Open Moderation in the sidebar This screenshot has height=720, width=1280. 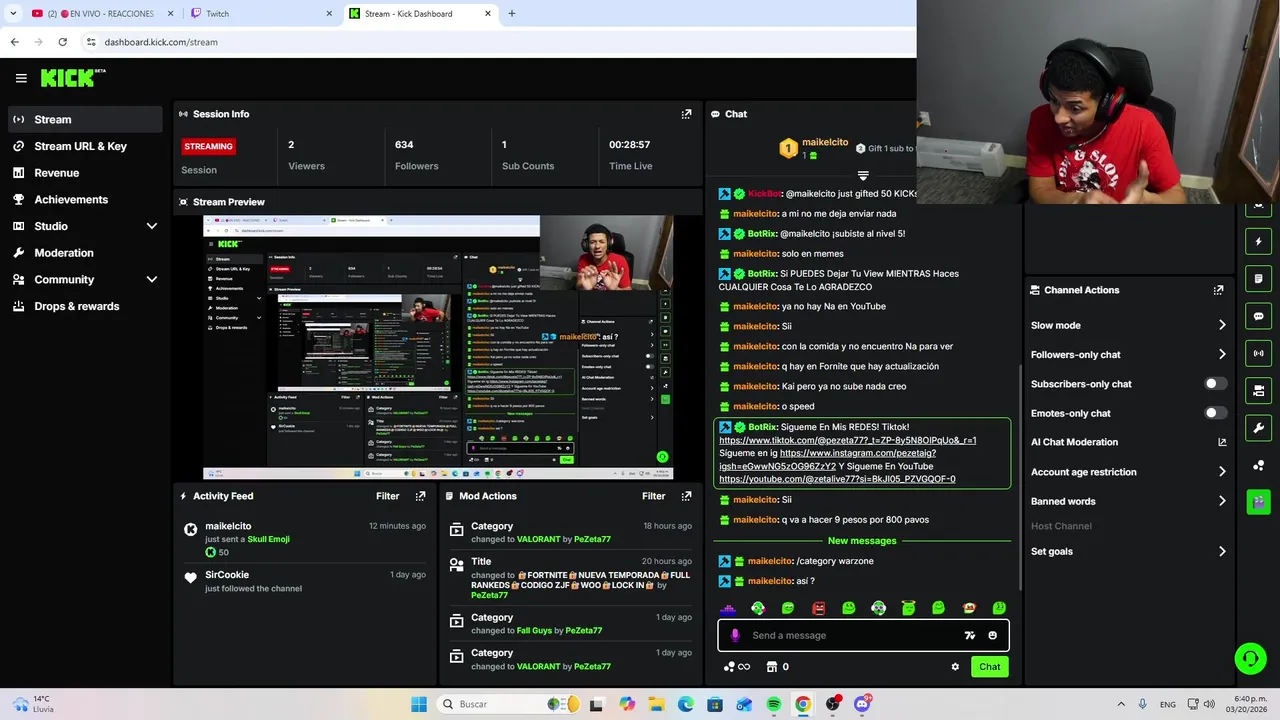[x=85, y=253]
